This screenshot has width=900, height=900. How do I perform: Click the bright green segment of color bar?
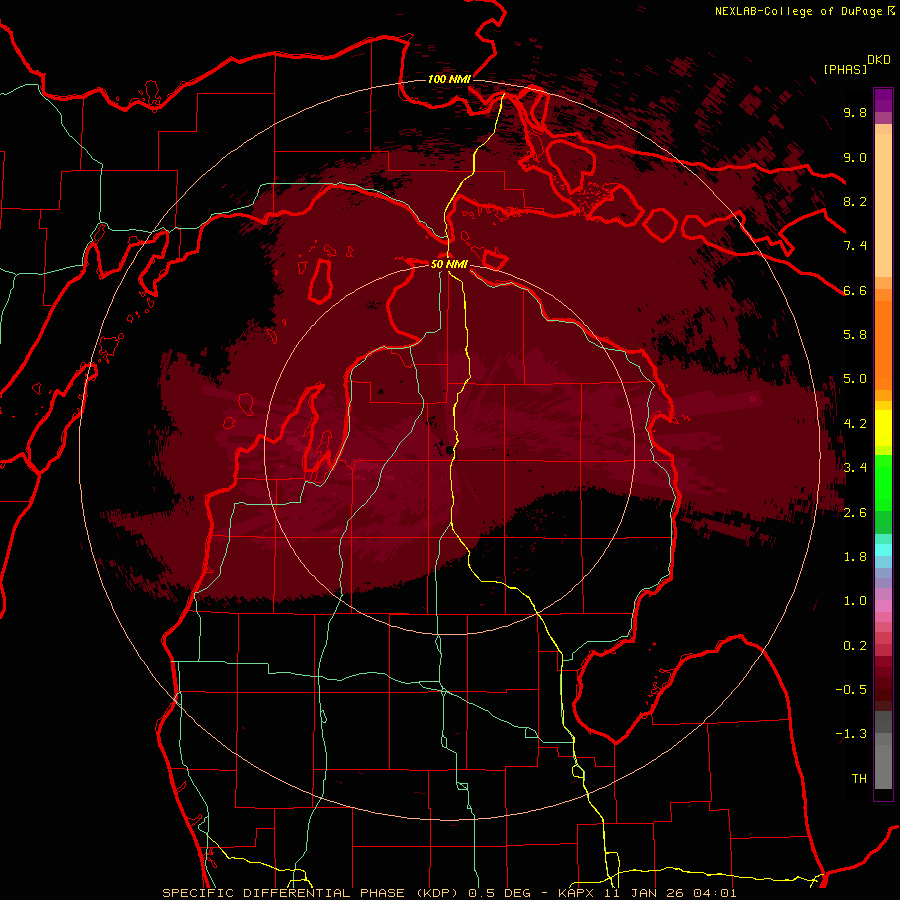click(x=883, y=483)
